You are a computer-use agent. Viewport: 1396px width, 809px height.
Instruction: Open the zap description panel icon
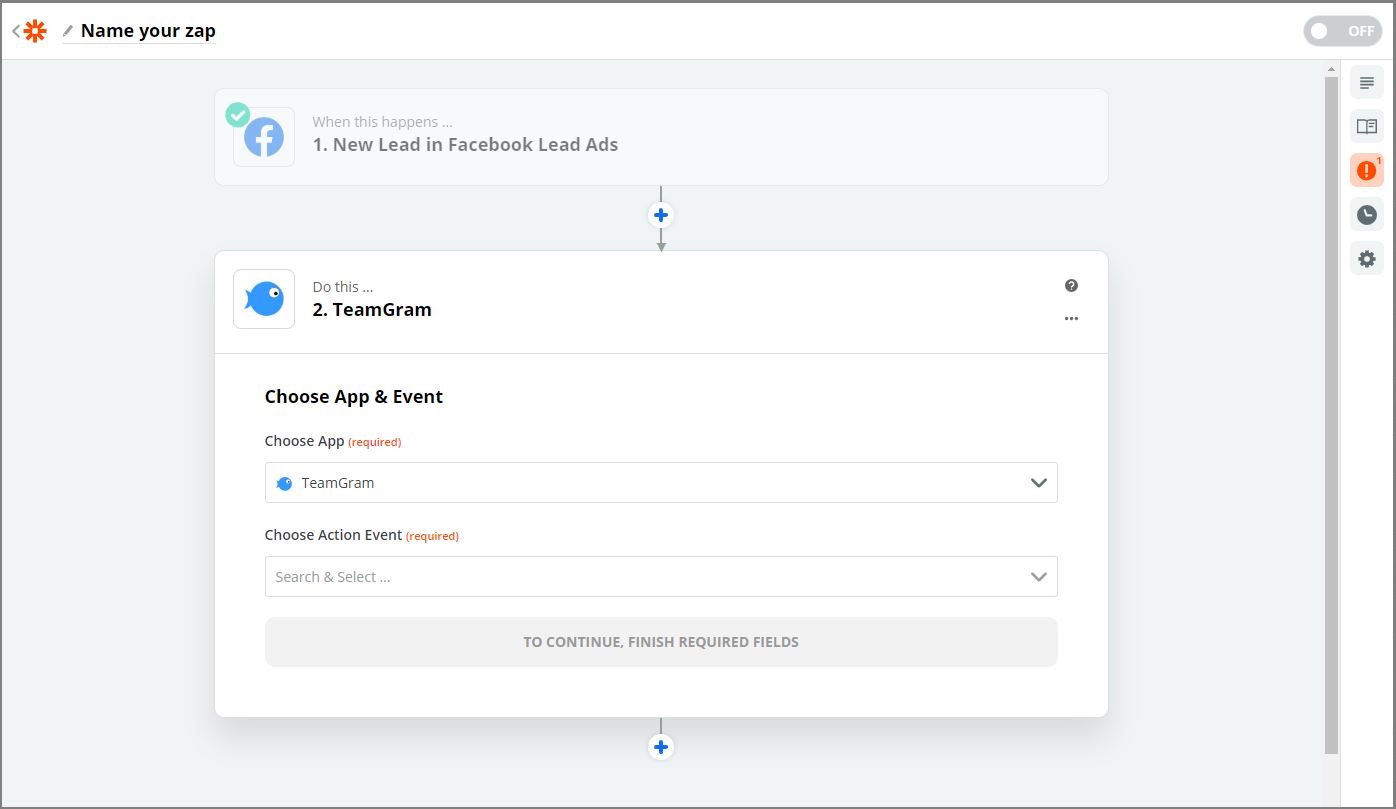pos(1367,83)
